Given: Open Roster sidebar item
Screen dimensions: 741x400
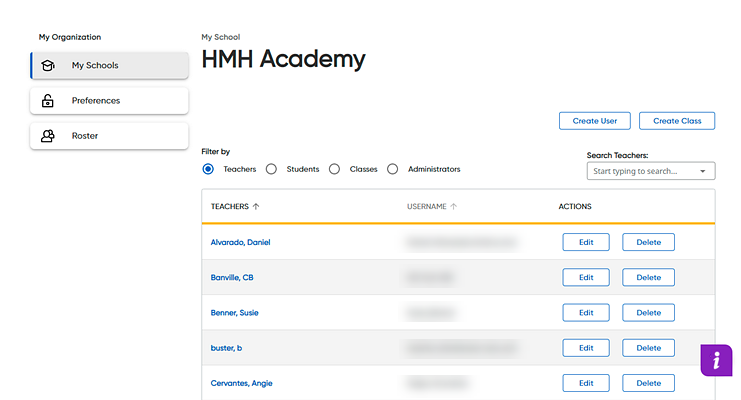Looking at the screenshot, I should [110, 136].
